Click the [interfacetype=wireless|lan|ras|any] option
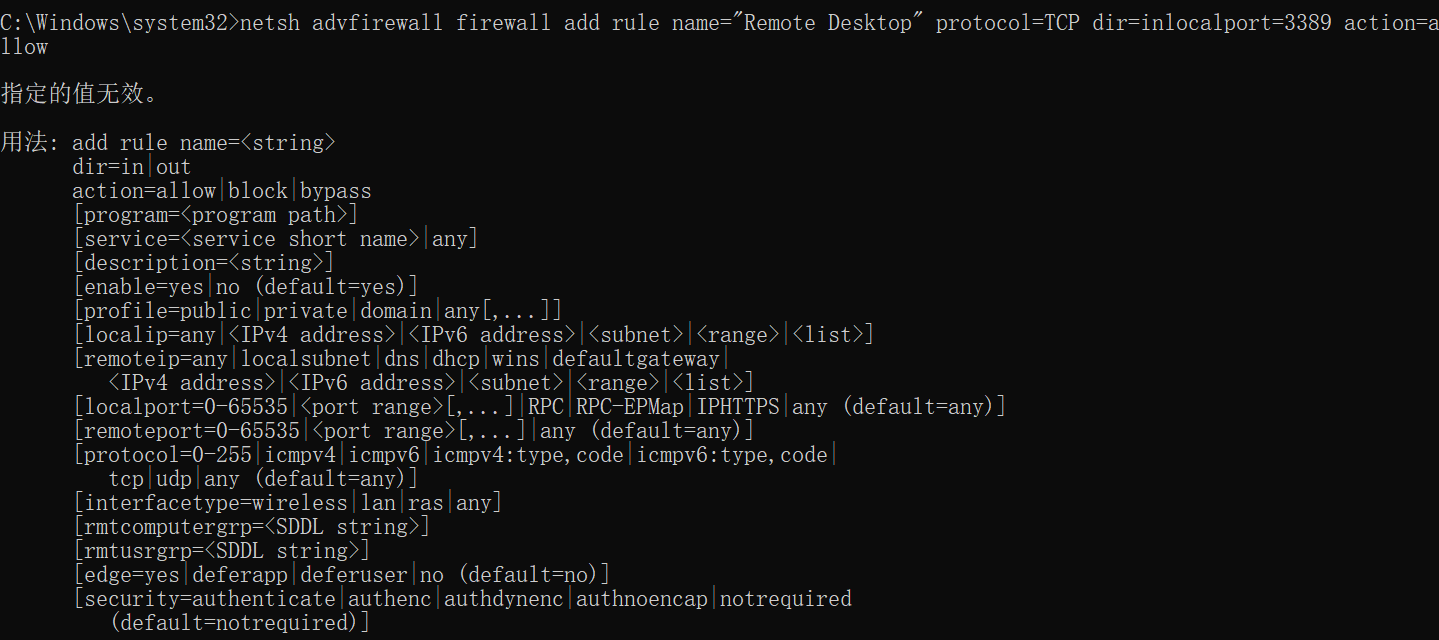Viewport: 1439px width, 640px height. point(288,503)
